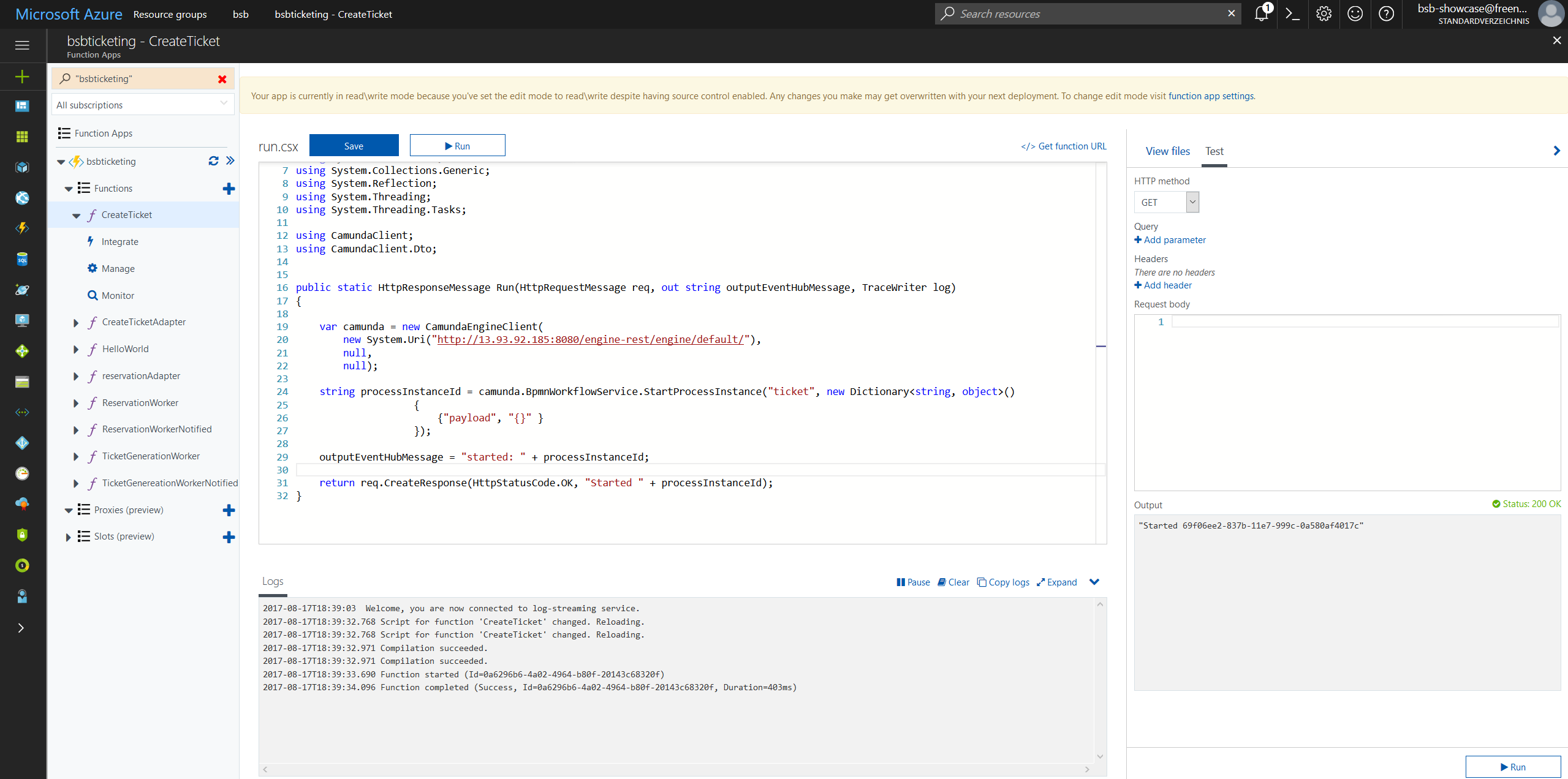
Task: Open Function Apps lightning icon in sidebar
Action: [22, 228]
